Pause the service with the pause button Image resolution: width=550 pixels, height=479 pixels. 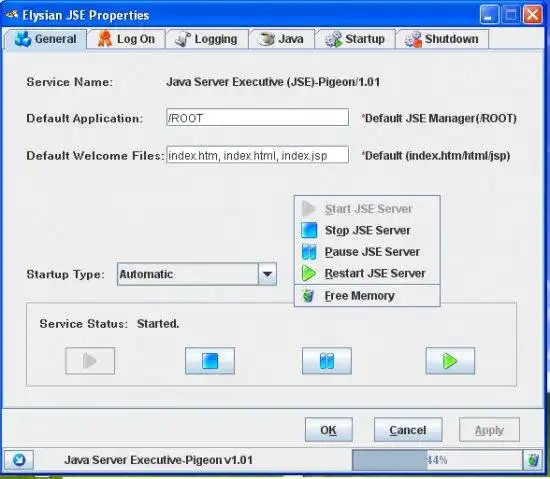[327, 361]
